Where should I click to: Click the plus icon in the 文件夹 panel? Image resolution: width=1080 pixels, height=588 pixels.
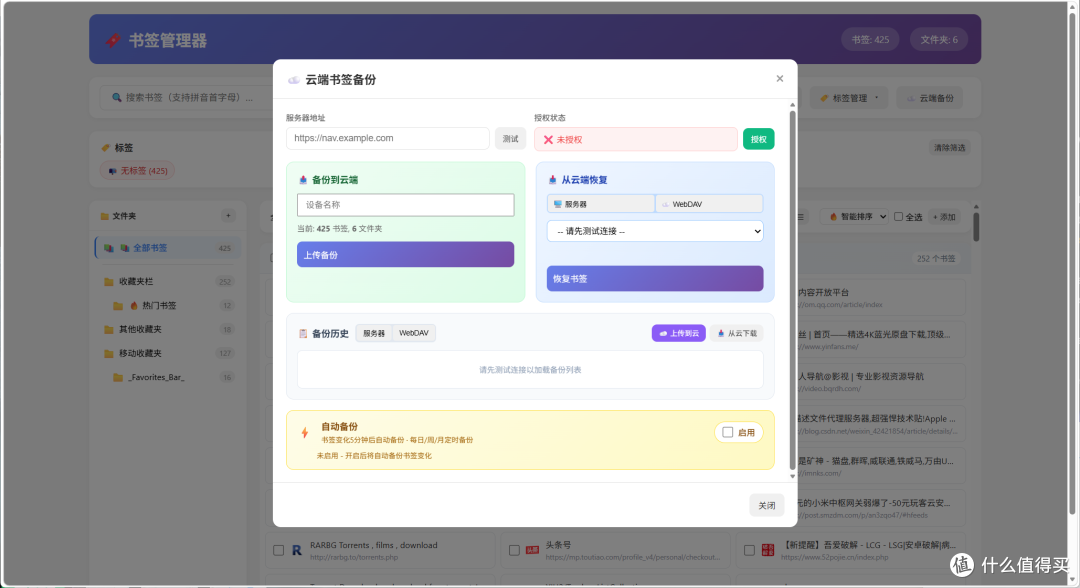[228, 216]
